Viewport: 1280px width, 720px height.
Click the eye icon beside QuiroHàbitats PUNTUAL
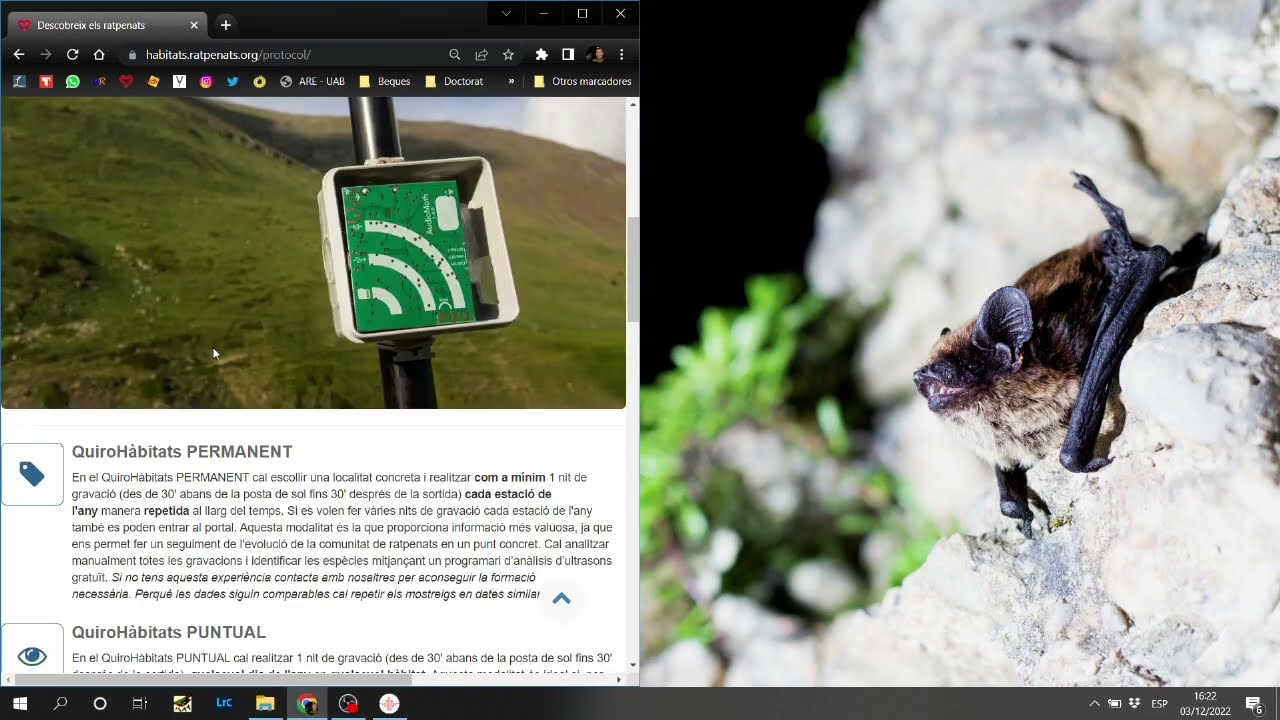(x=32, y=656)
